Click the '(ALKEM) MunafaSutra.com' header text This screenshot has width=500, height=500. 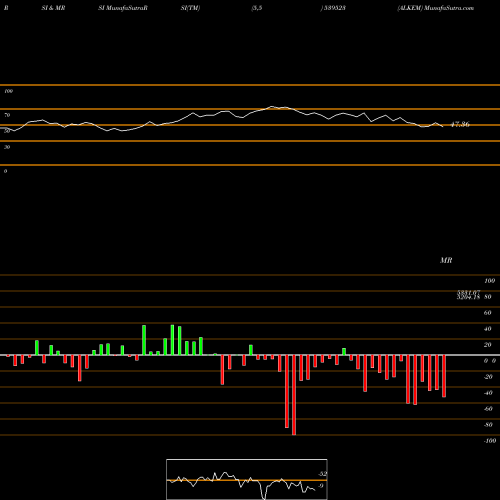pyautogui.click(x=436, y=8)
